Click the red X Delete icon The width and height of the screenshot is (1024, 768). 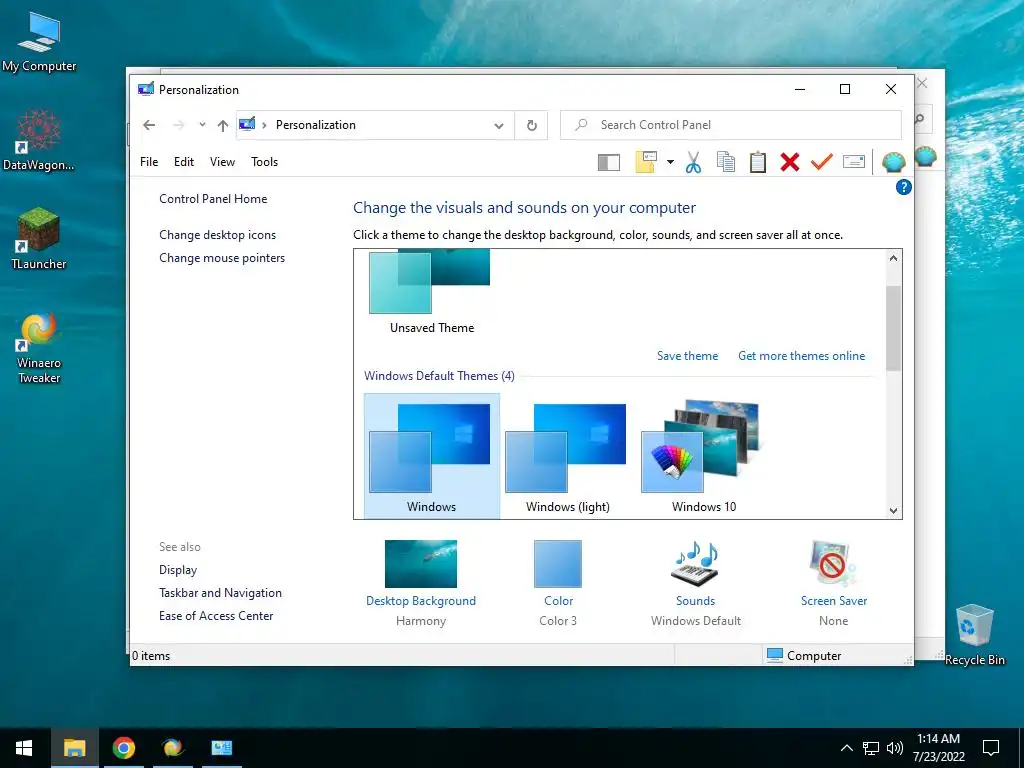pyautogui.click(x=790, y=162)
